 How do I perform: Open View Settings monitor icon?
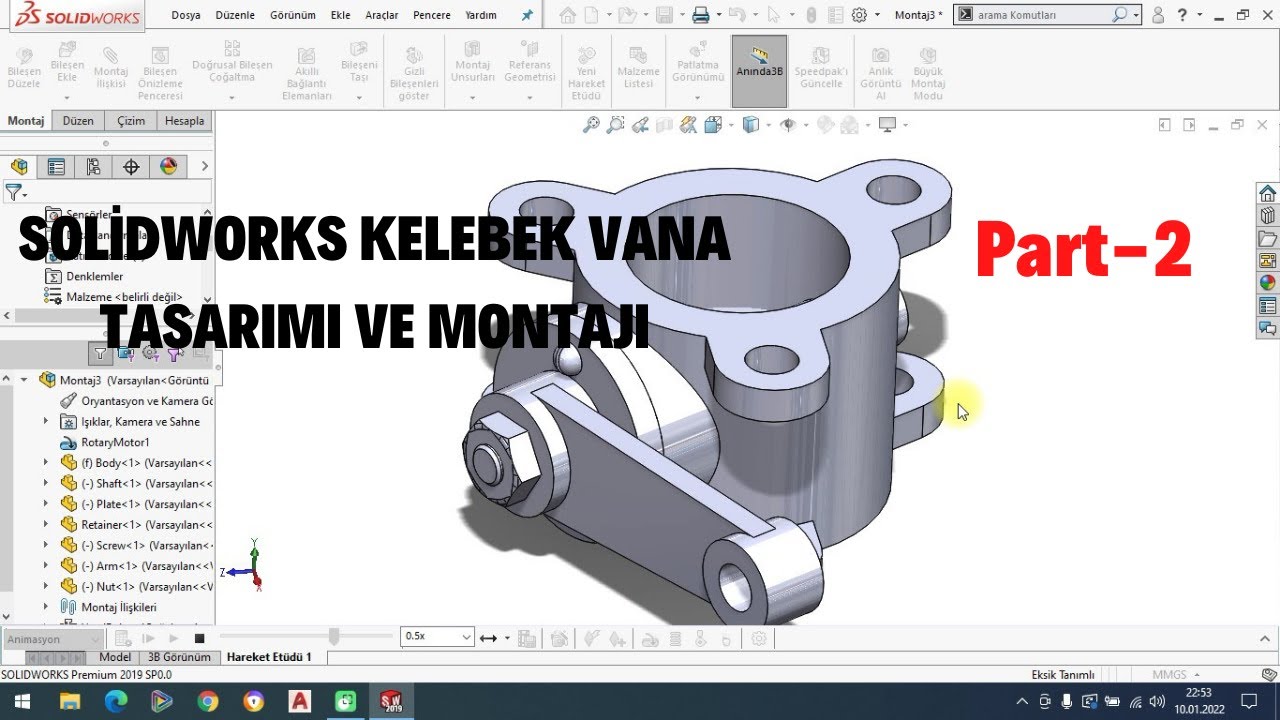(x=886, y=125)
